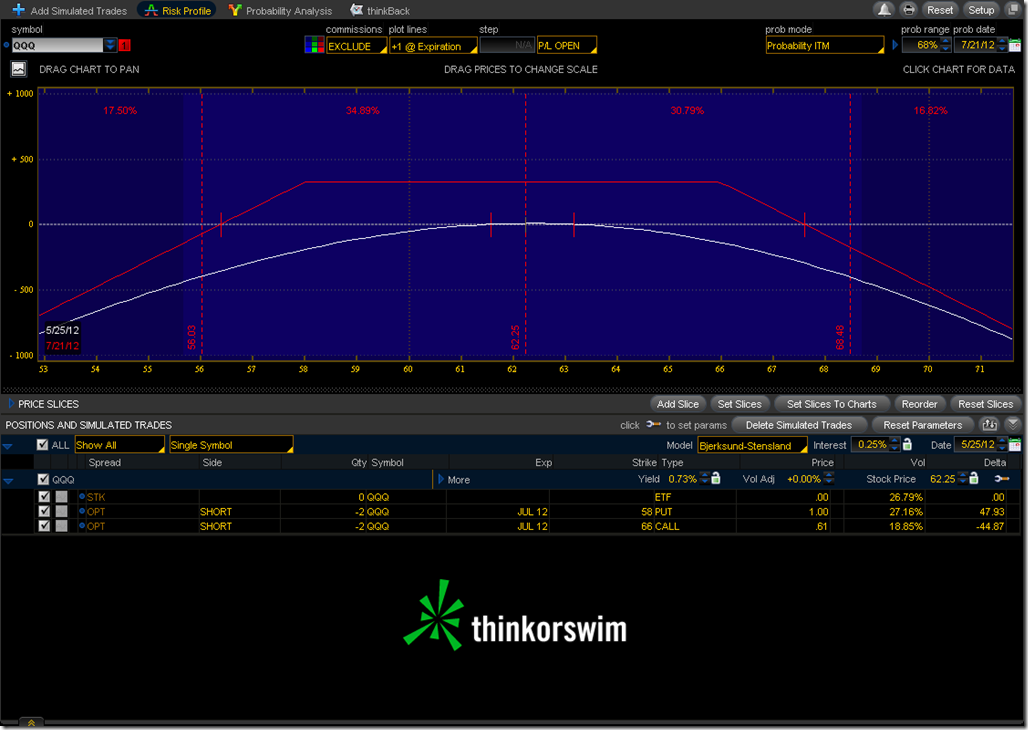1028x730 pixels.
Task: Open the positions panel dropdown arrow at far right
Action: pyautogui.click(x=1013, y=424)
